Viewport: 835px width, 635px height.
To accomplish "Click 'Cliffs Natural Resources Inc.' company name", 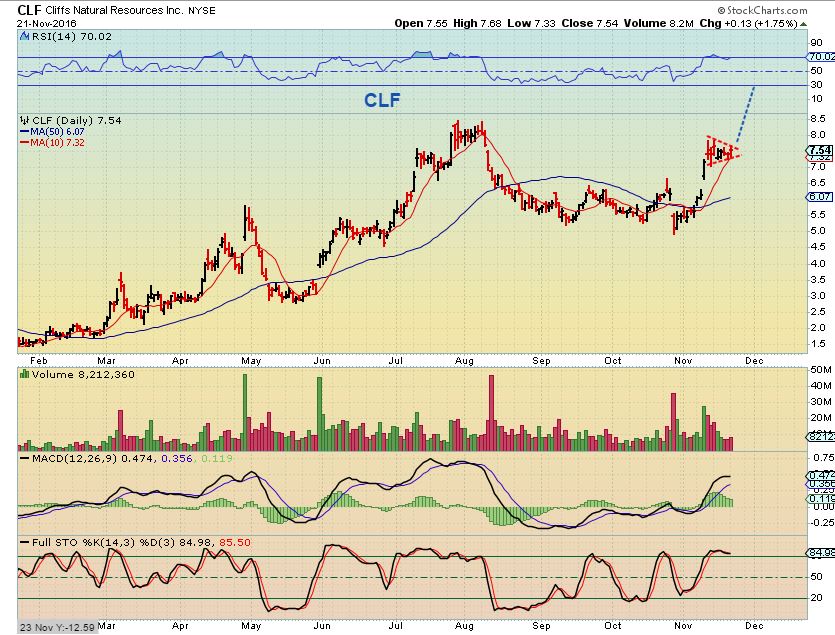I will [114, 11].
